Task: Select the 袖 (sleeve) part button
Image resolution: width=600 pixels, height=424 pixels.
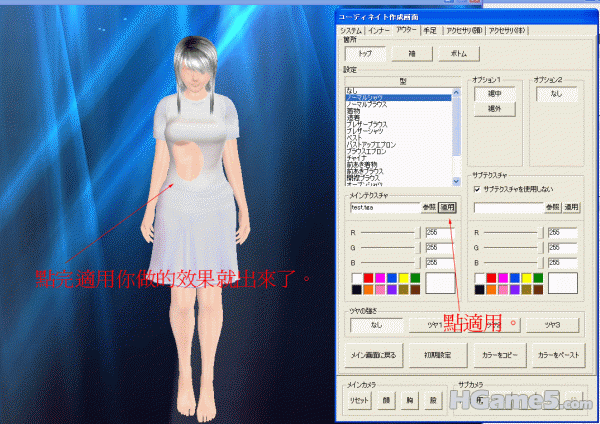Action: pyautogui.click(x=410, y=54)
